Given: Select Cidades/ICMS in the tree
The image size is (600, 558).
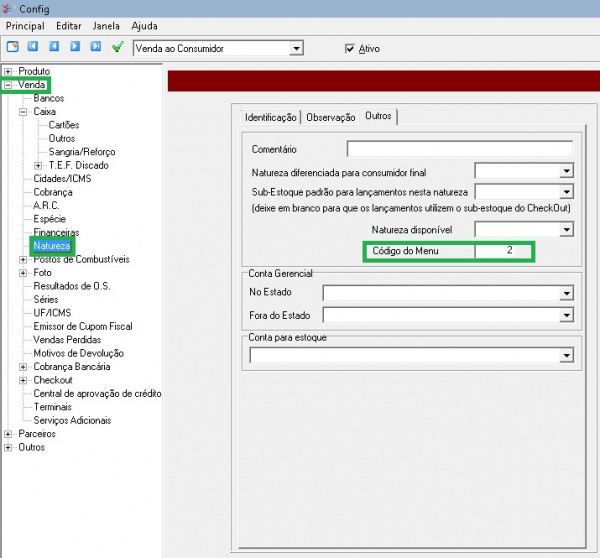Looking at the screenshot, I should (x=62, y=179).
